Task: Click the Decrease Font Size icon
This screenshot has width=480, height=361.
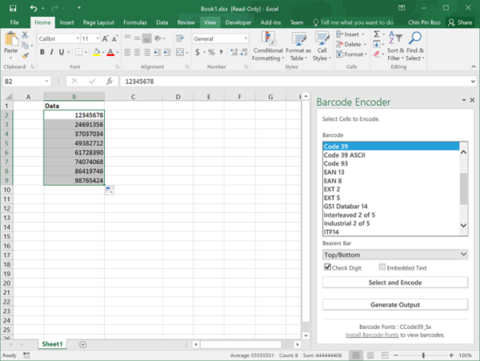Action: tap(114, 39)
